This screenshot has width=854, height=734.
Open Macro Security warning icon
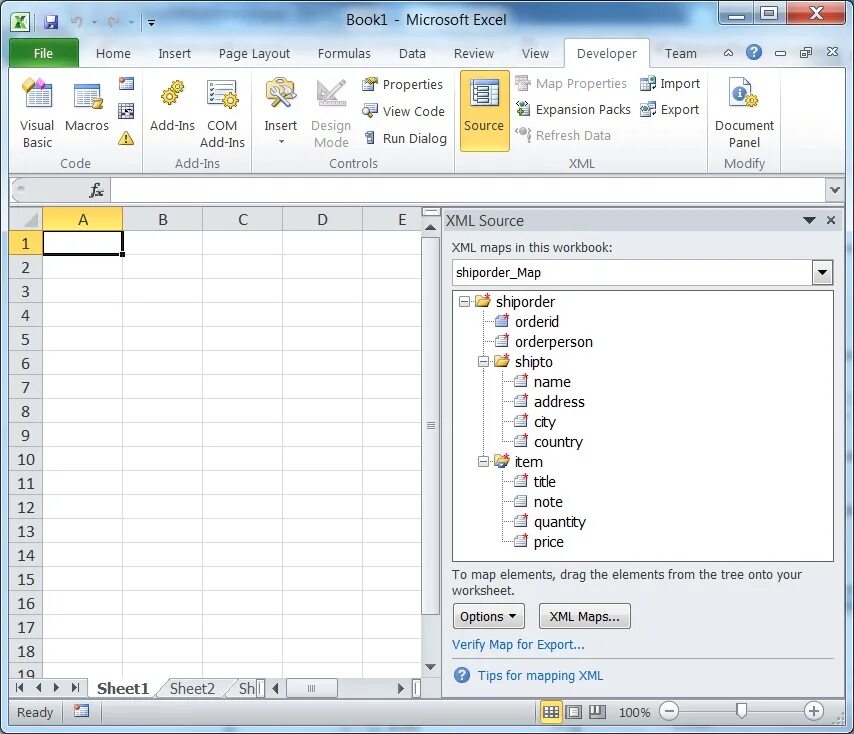pyautogui.click(x=126, y=138)
